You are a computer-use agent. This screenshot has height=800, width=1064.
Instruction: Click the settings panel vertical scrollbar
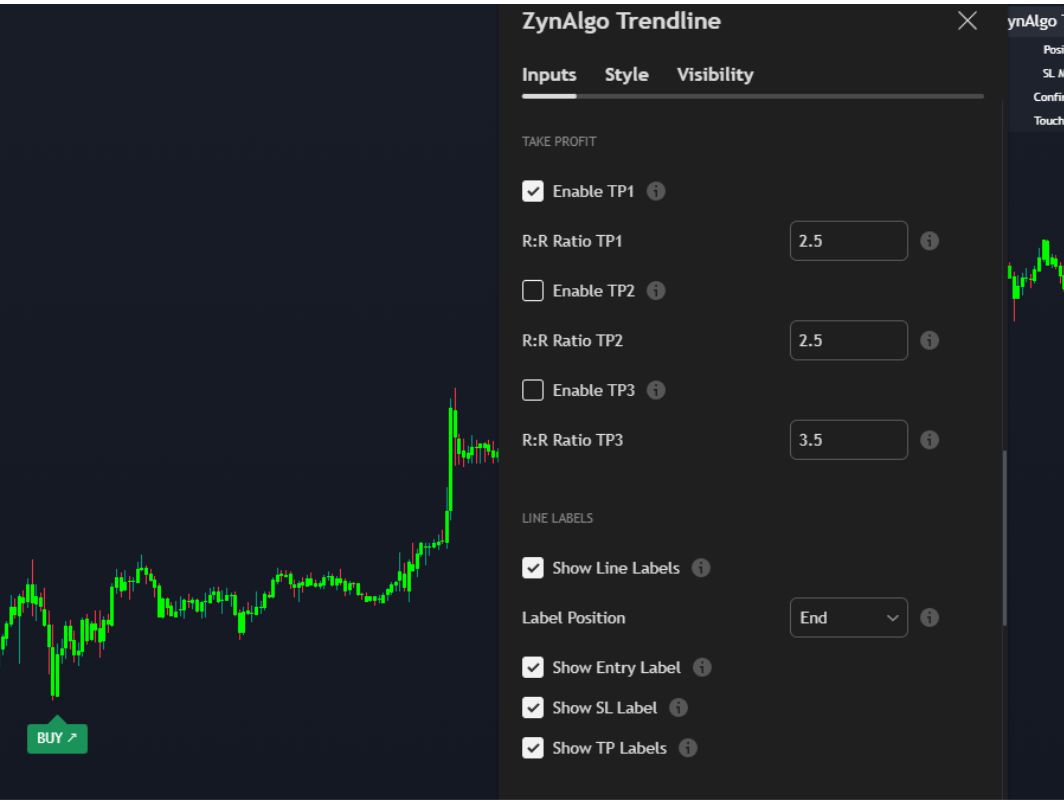pos(1004,538)
